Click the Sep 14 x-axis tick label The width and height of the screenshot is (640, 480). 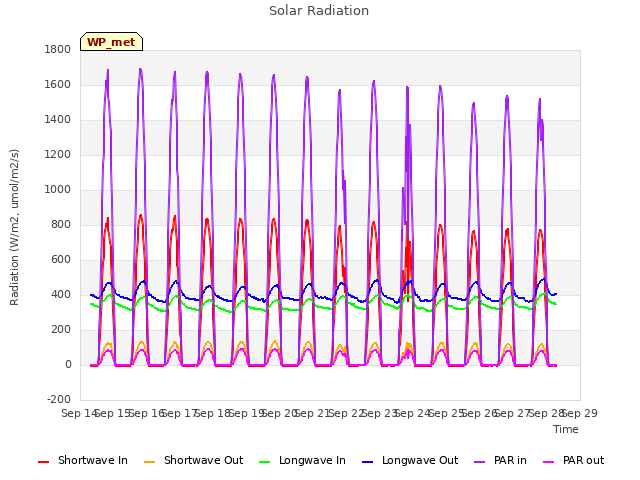click(79, 413)
